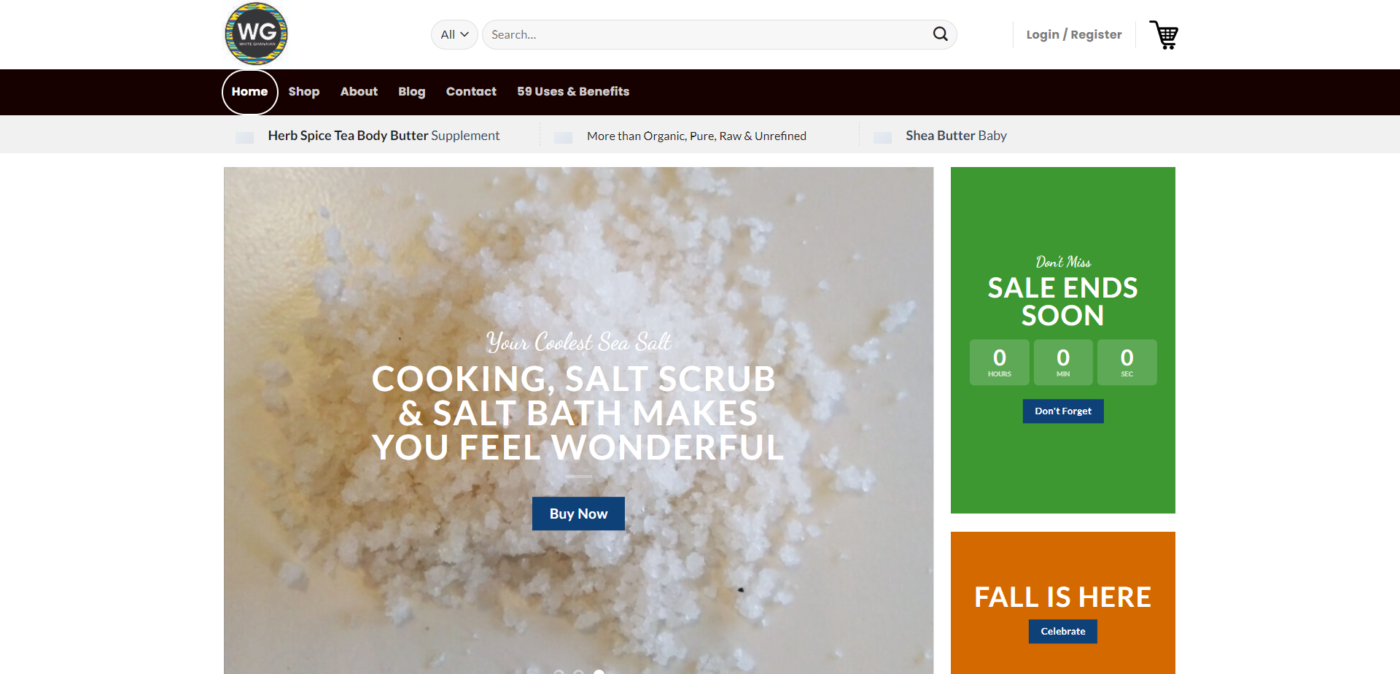Click the Celebrate button
Image resolution: width=1400 pixels, height=674 pixels.
click(x=1063, y=631)
